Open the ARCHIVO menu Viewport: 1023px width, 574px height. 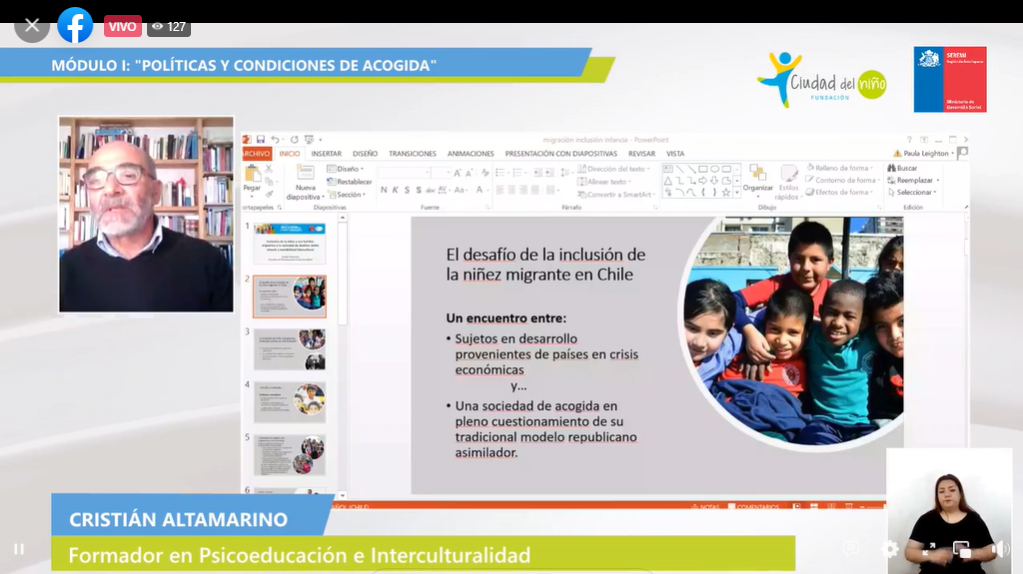coord(257,154)
